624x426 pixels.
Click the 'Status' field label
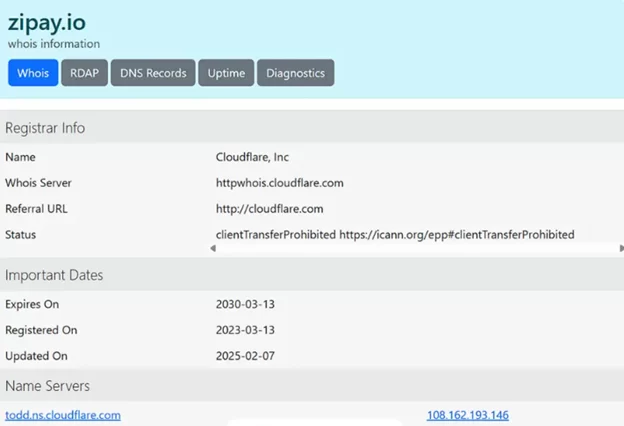(x=20, y=234)
